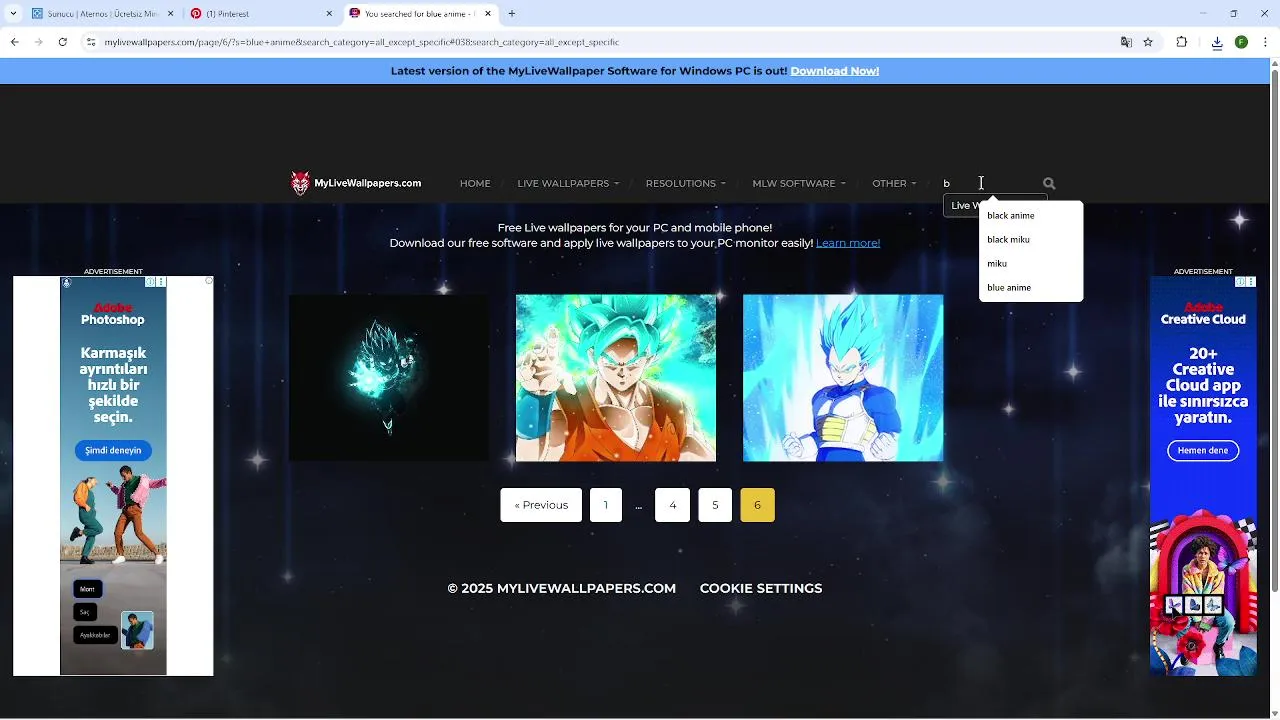The image size is (1280, 720).
Task: Go to Previous page
Action: click(541, 505)
